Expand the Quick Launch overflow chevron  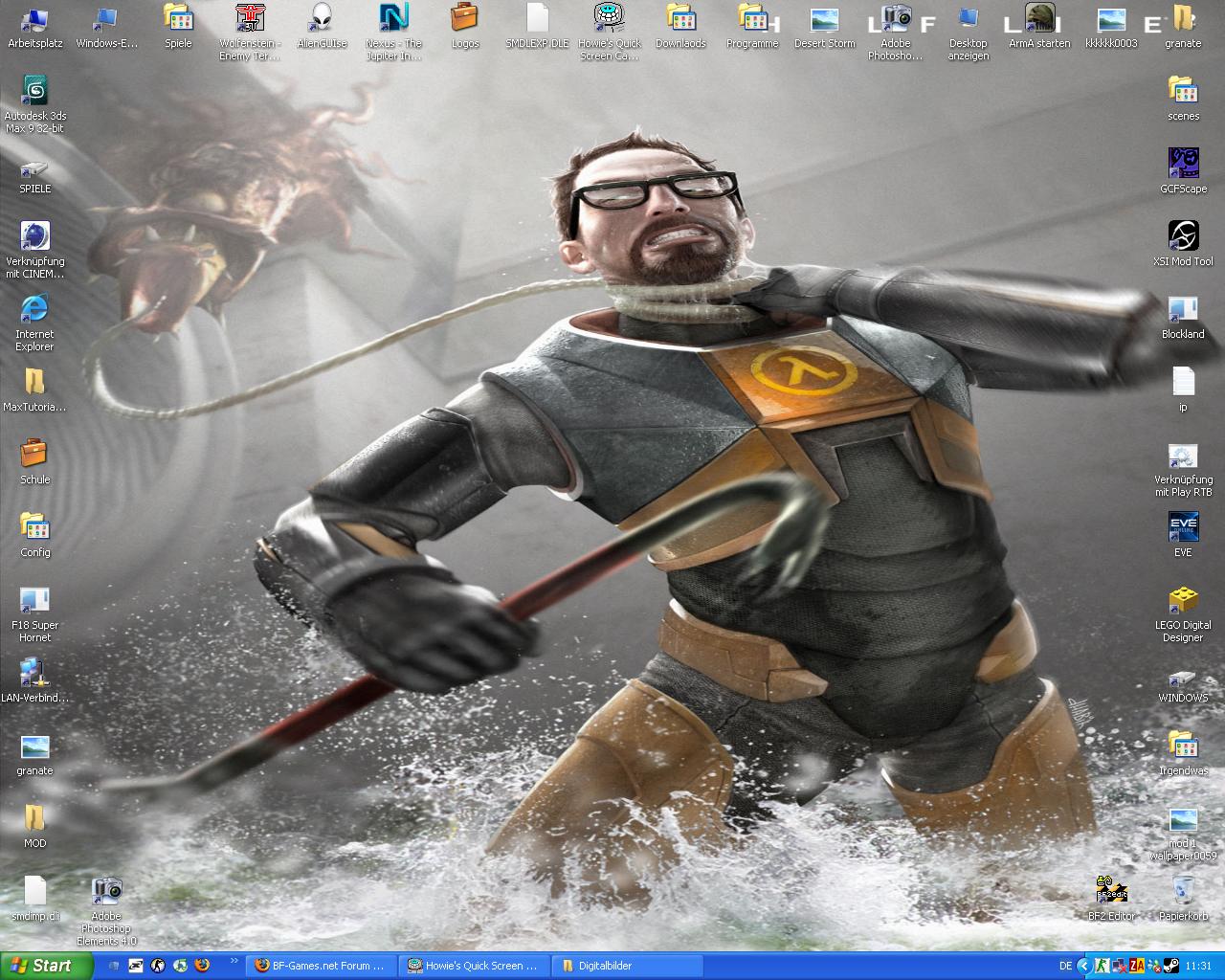click(234, 961)
